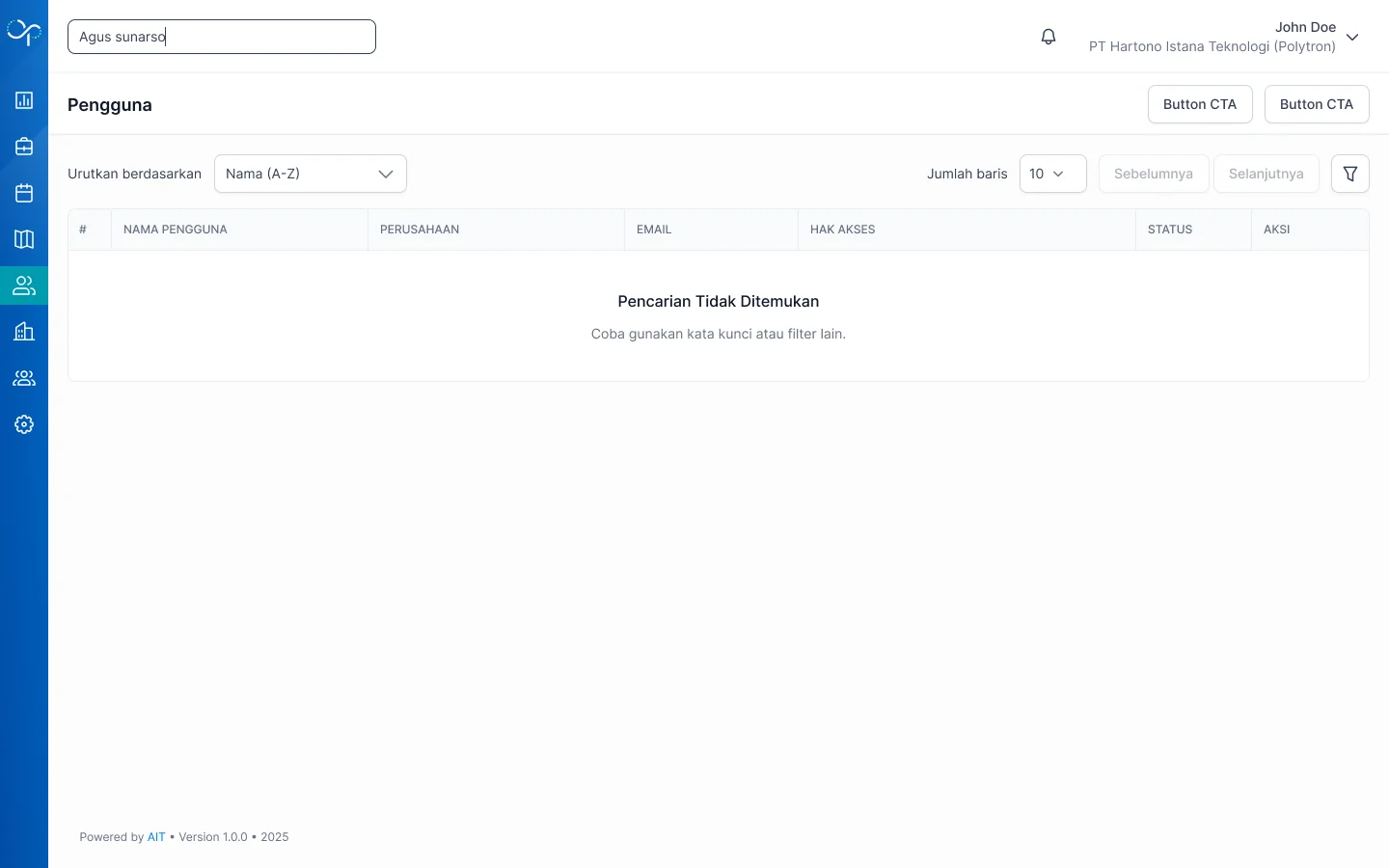Click the Coba gunakan kata kunci hint
The width and height of the screenshot is (1389, 868).
(x=719, y=334)
